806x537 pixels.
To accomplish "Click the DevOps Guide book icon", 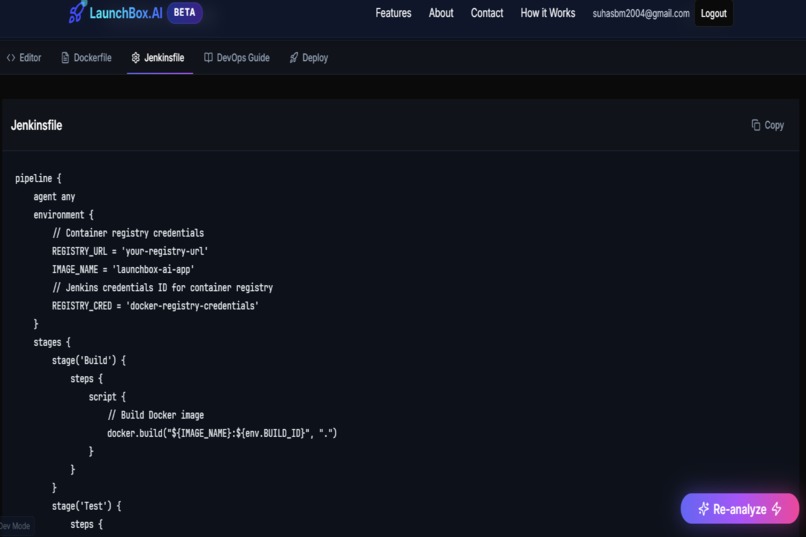I will tap(208, 58).
